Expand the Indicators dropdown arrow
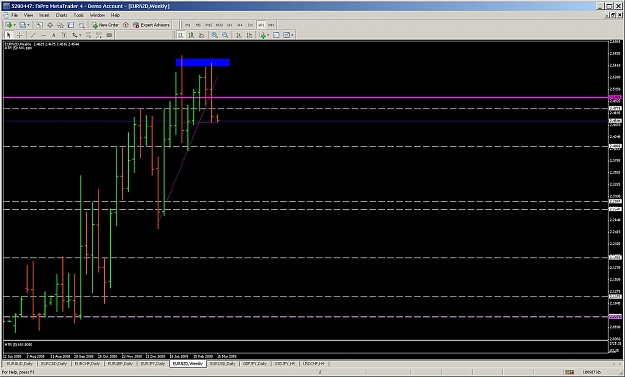This screenshot has width=625, height=377. click(x=269, y=35)
